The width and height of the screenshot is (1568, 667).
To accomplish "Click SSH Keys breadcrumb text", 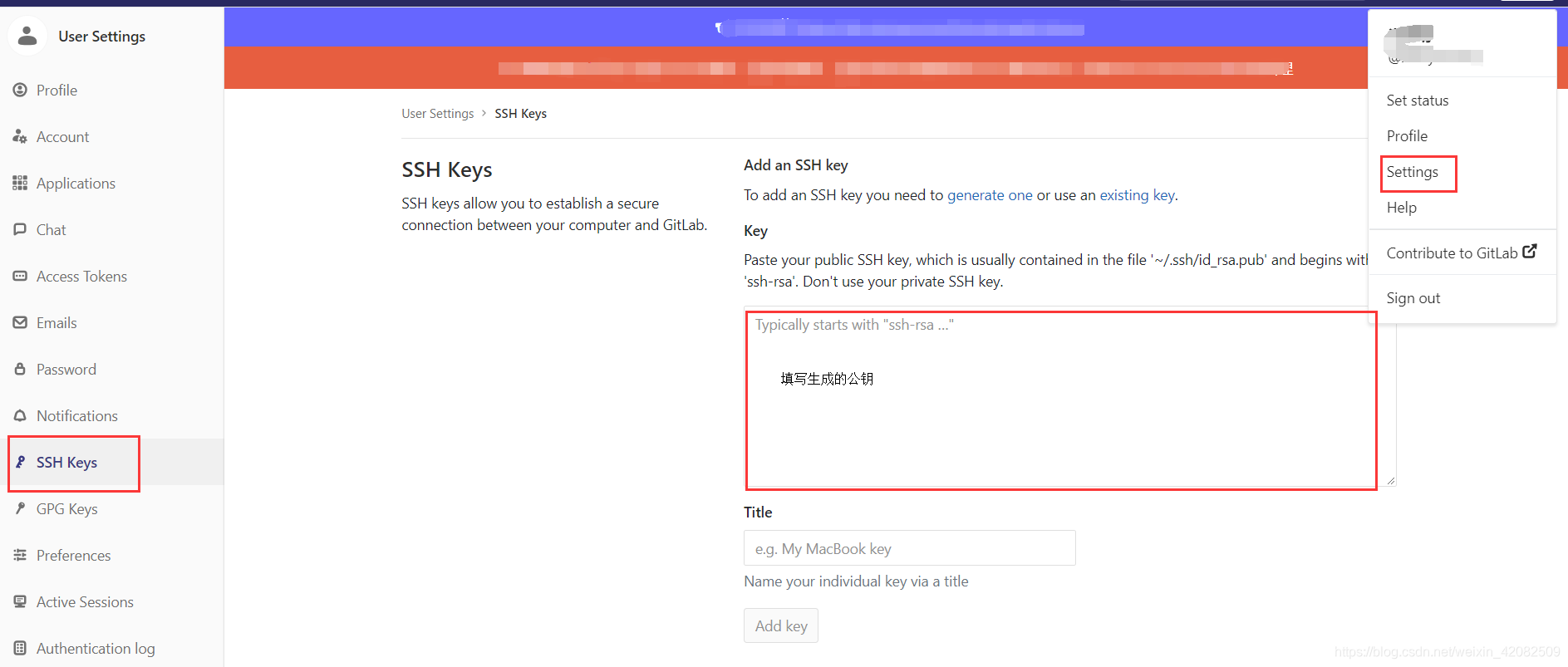I will click(x=521, y=114).
